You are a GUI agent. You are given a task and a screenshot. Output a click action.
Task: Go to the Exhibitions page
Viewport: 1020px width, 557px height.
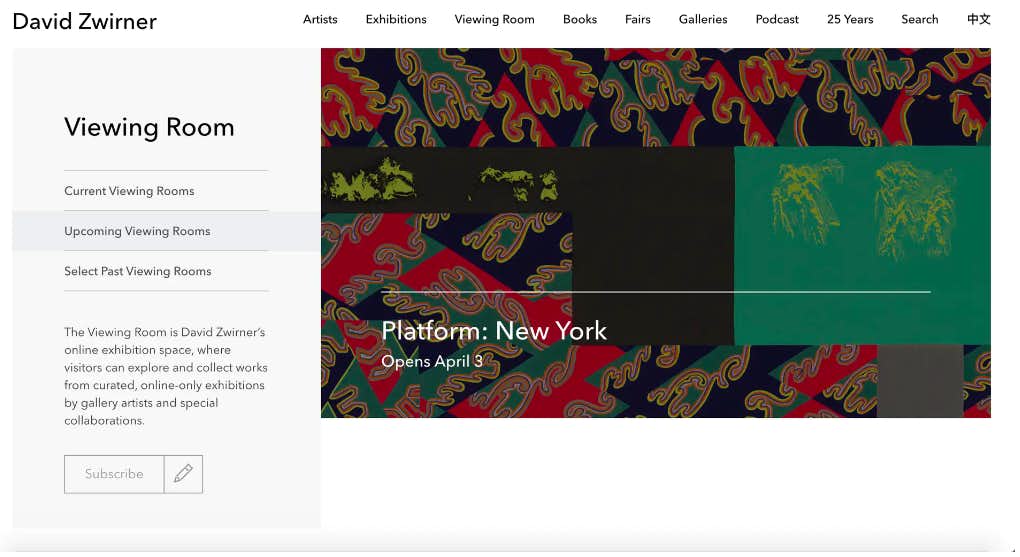pos(396,19)
